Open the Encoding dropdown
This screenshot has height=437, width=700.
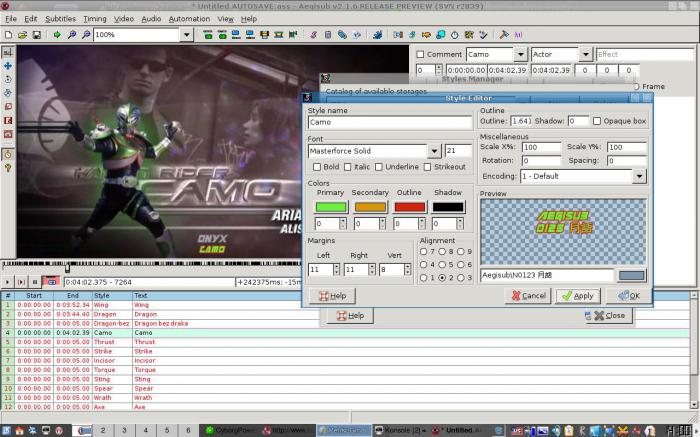[x=639, y=176]
